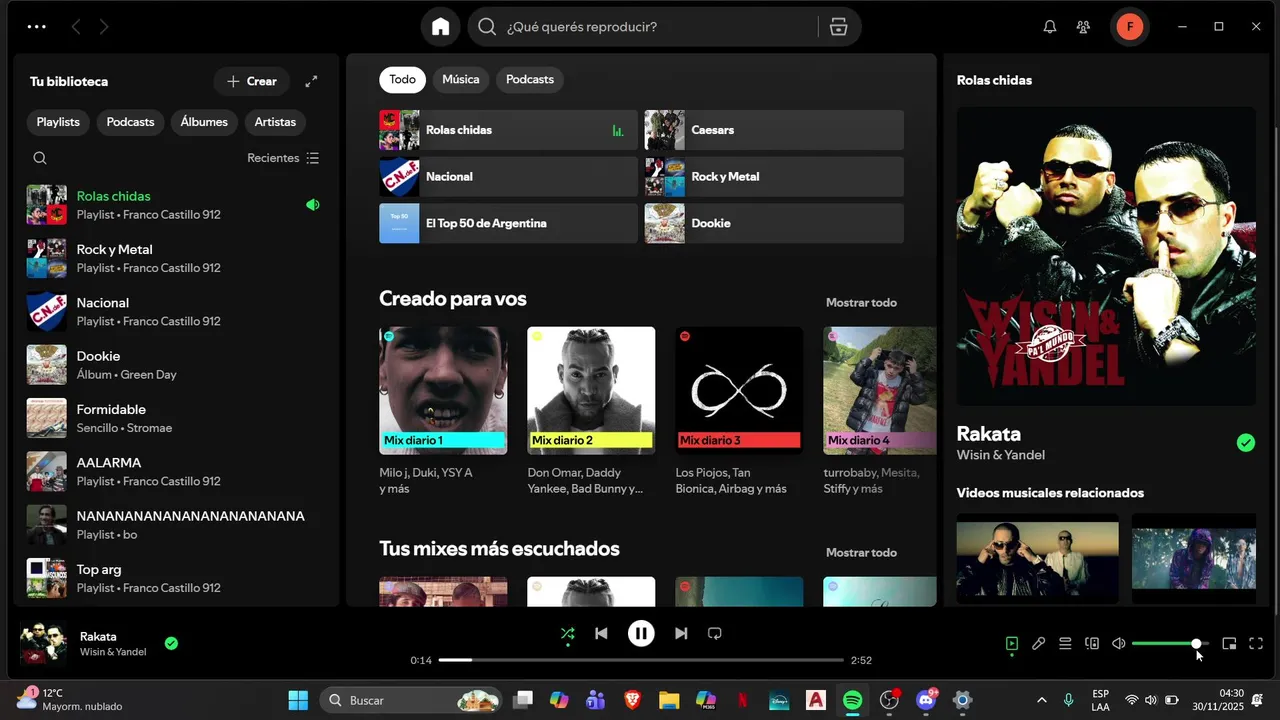Image resolution: width=1280 pixels, height=720 pixels.
Task: Search within Tu biblioteca magnifier icon
Action: pyautogui.click(x=40, y=158)
